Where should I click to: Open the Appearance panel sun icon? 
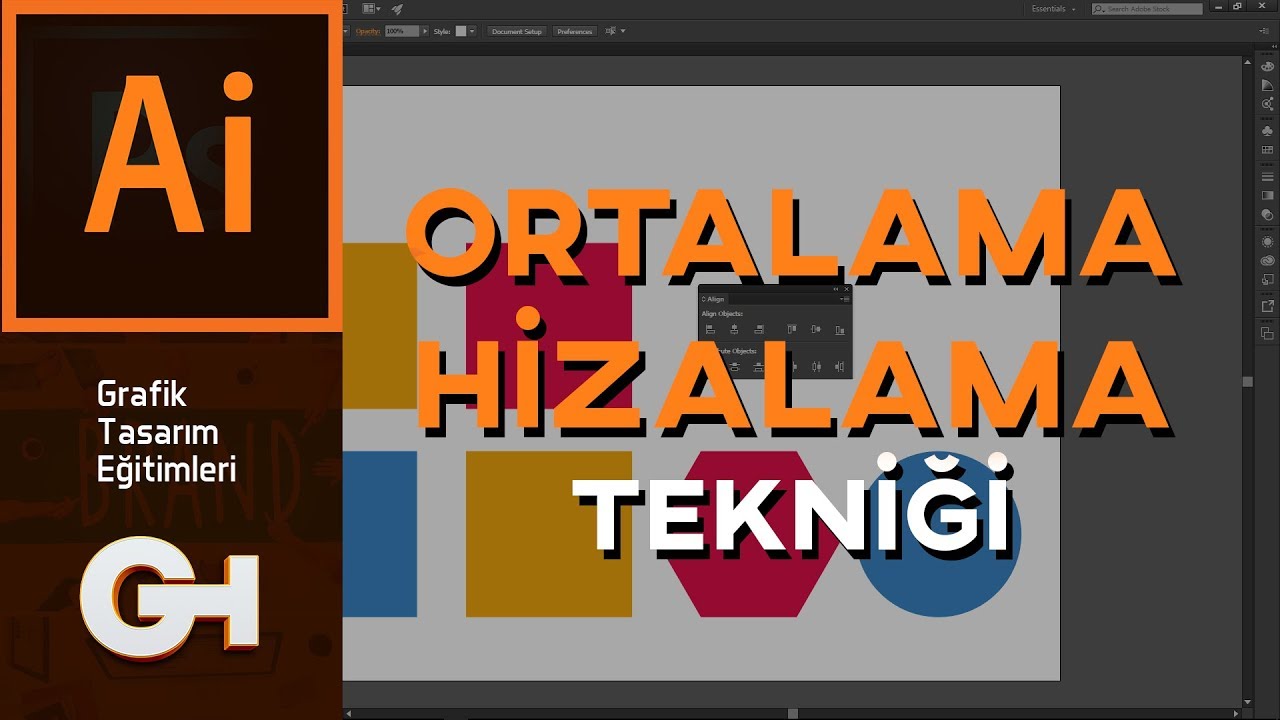(x=1267, y=241)
